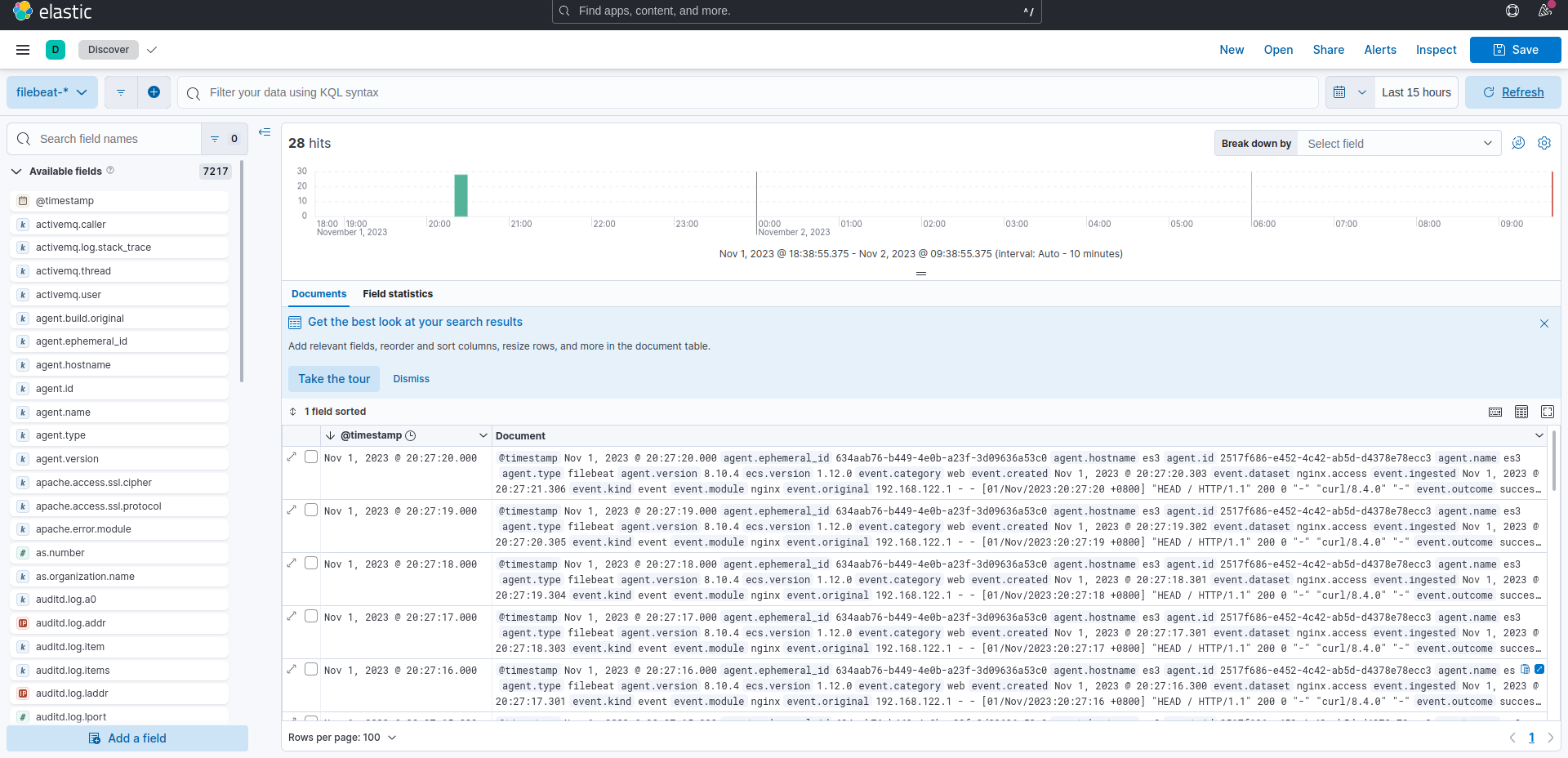The width and height of the screenshot is (1568, 758).
Task: Open the filebeat-* data view dropdown
Action: click(52, 92)
